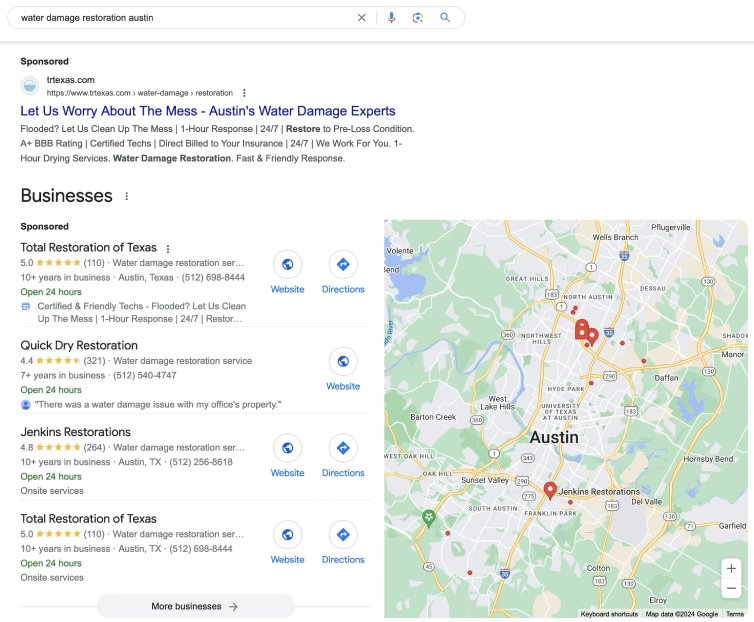The image size is (754, 622).
Task: Open options menu for trtexas.com ad
Action: 244,93
